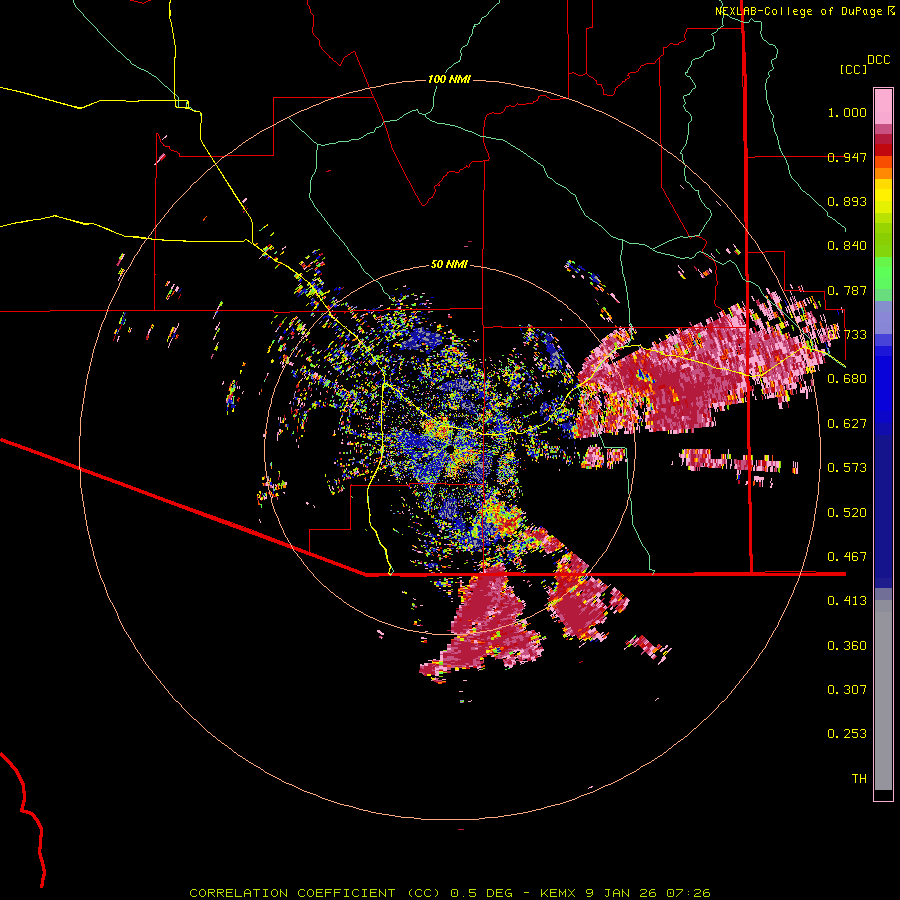The image size is (900, 900).
Task: Click the 0.627 color scale label
Action: tap(847, 424)
